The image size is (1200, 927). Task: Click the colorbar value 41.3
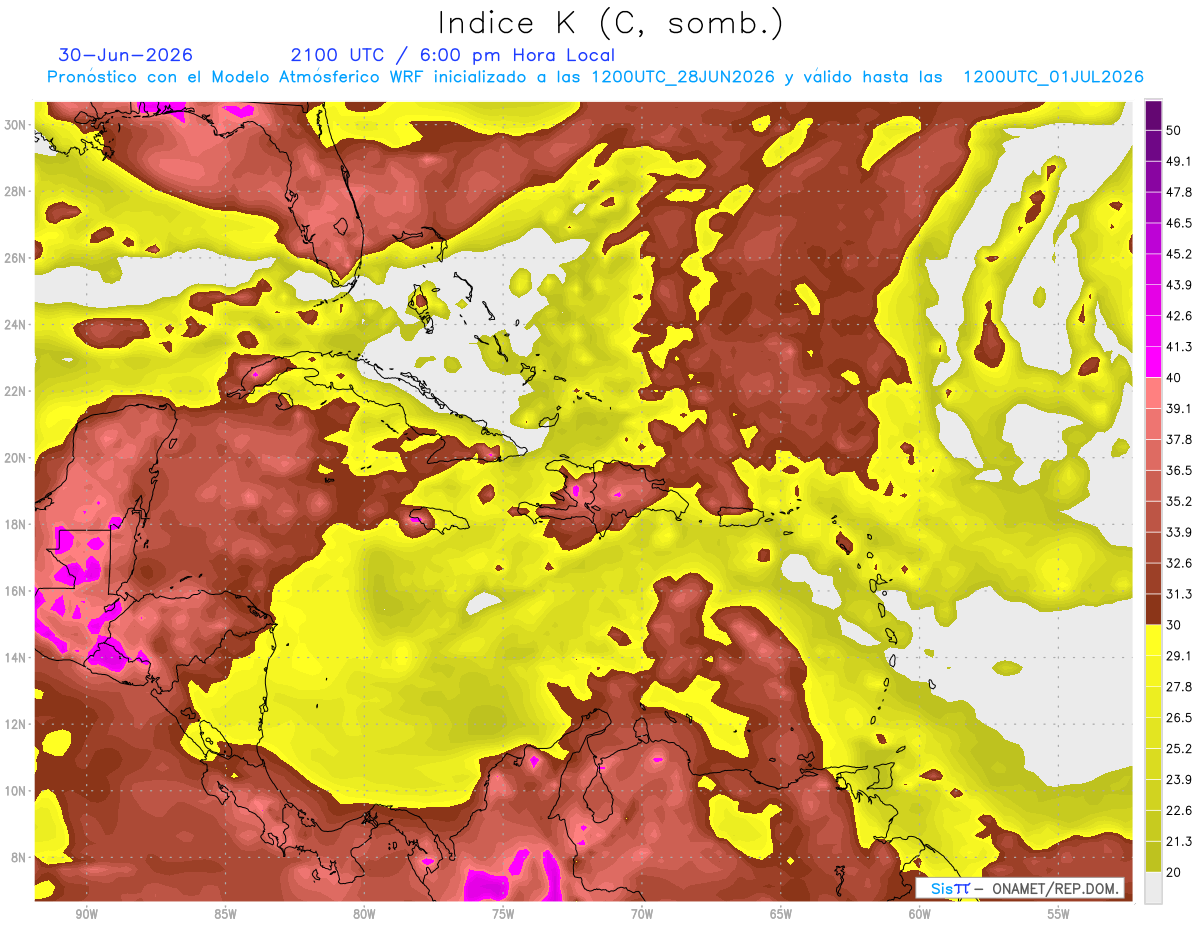click(1178, 347)
